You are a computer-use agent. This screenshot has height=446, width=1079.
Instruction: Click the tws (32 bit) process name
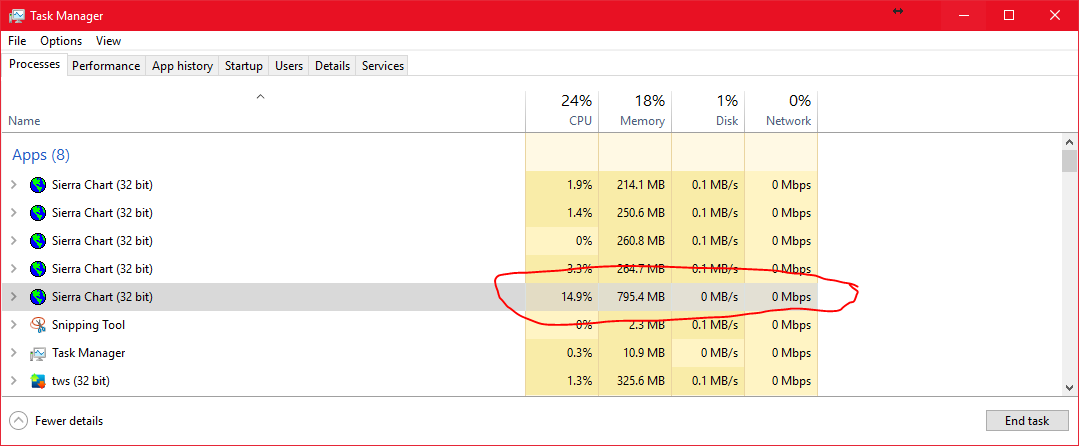point(81,381)
